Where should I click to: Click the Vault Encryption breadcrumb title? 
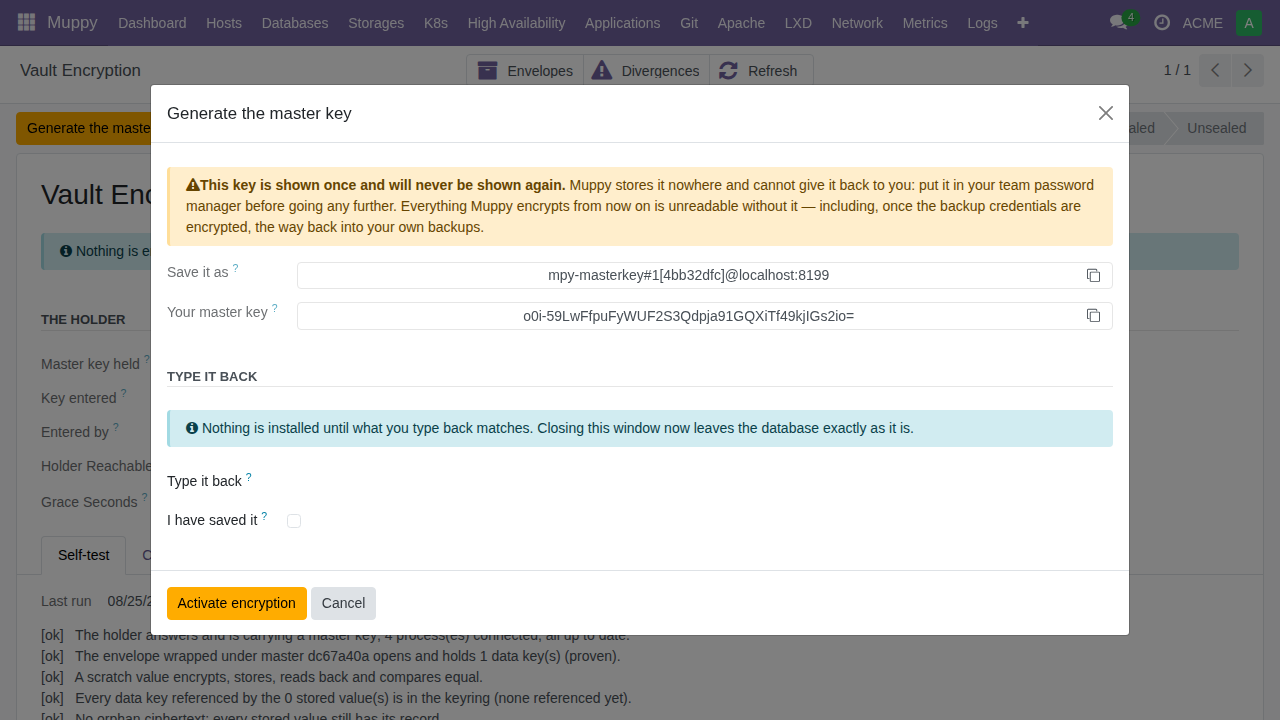click(80, 70)
